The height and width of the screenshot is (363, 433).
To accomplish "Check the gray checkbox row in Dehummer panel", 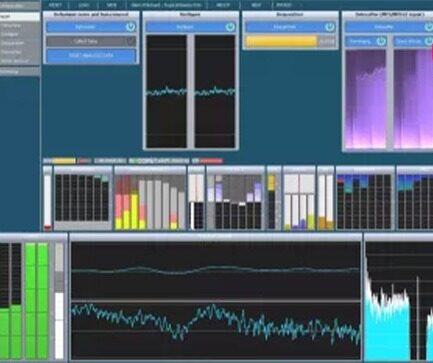I will point(91,41).
